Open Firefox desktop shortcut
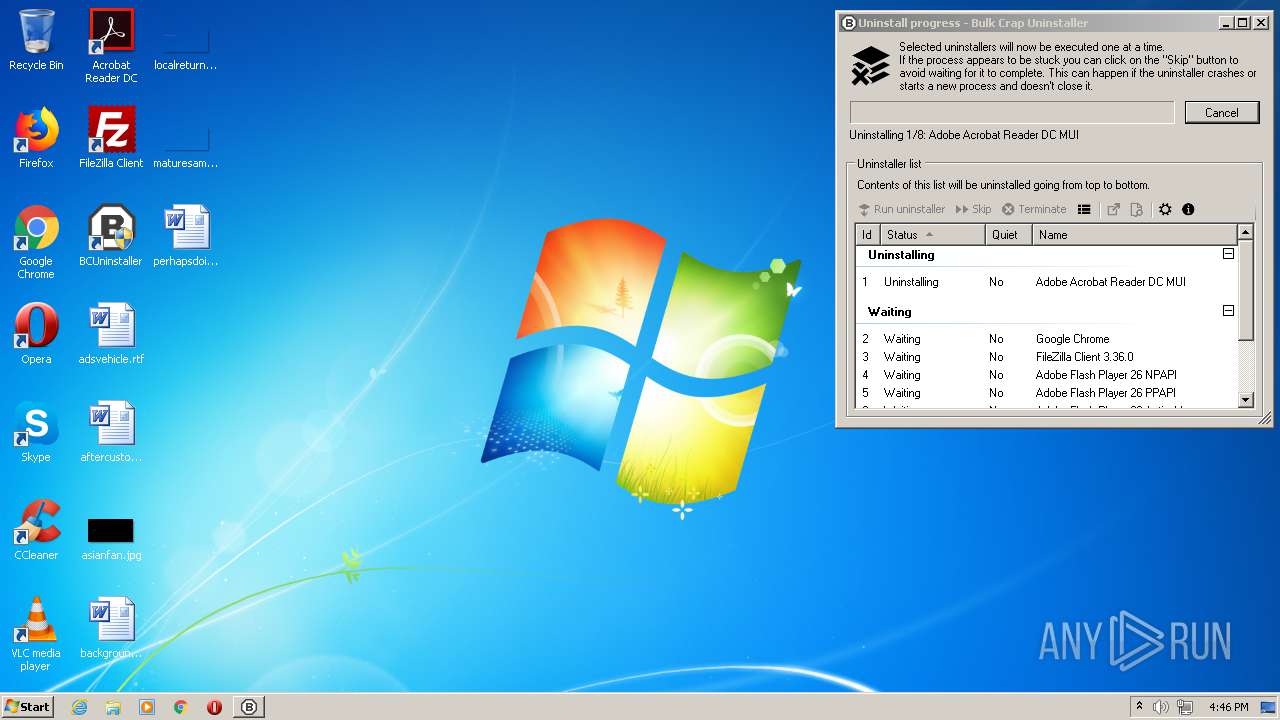 (36, 138)
